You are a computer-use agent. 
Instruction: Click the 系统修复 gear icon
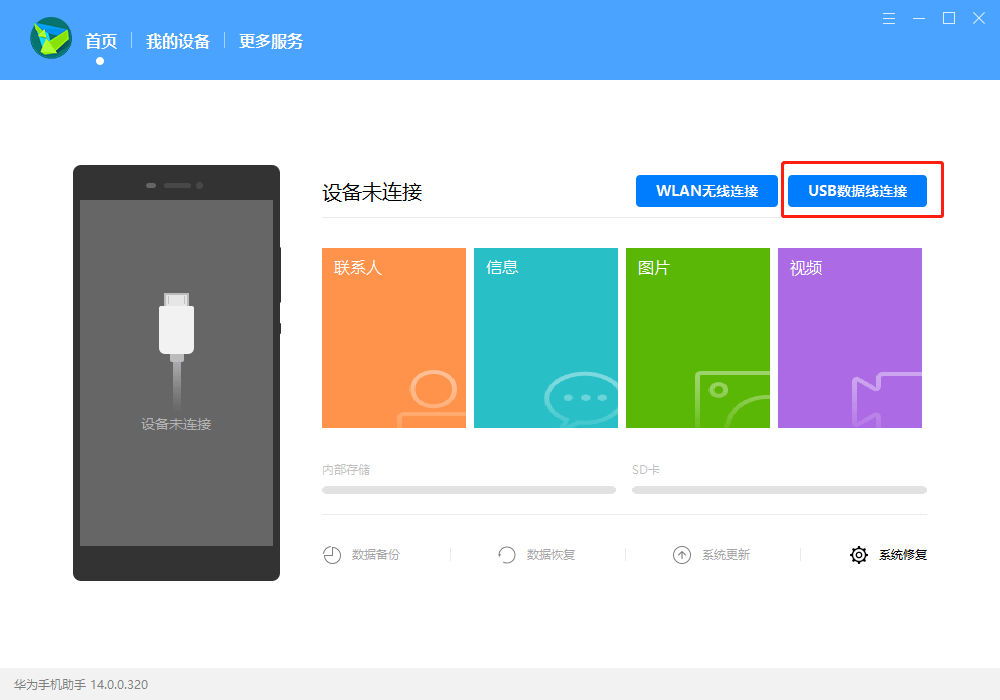(859, 555)
